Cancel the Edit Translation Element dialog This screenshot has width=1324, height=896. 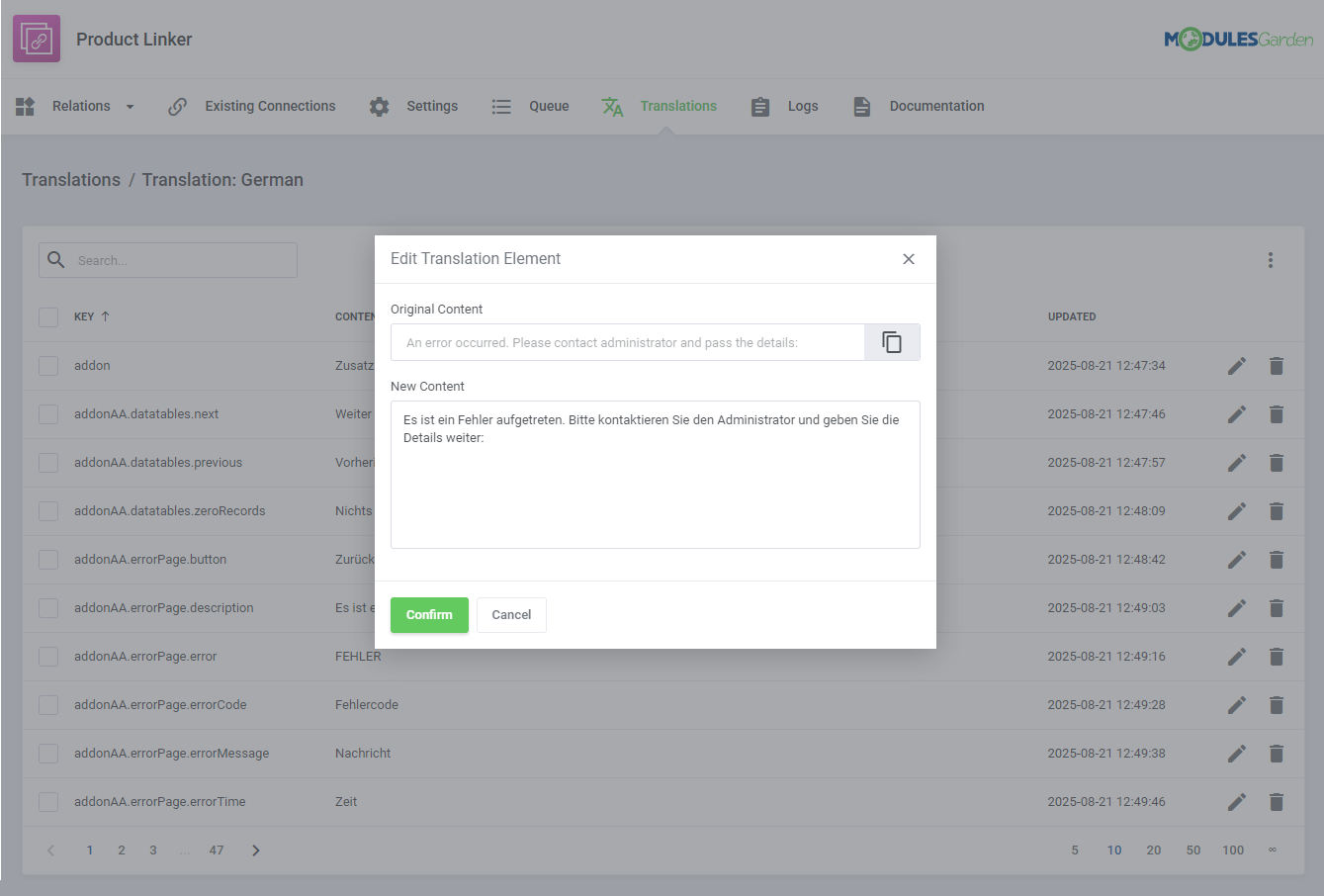511,614
